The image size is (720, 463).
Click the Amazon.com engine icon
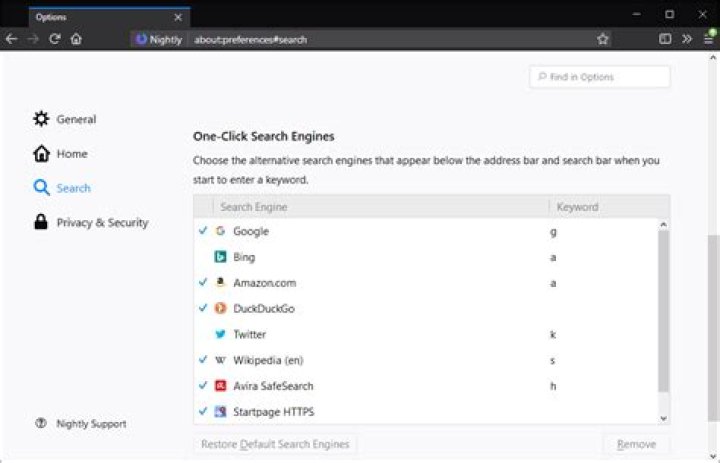(x=220, y=282)
